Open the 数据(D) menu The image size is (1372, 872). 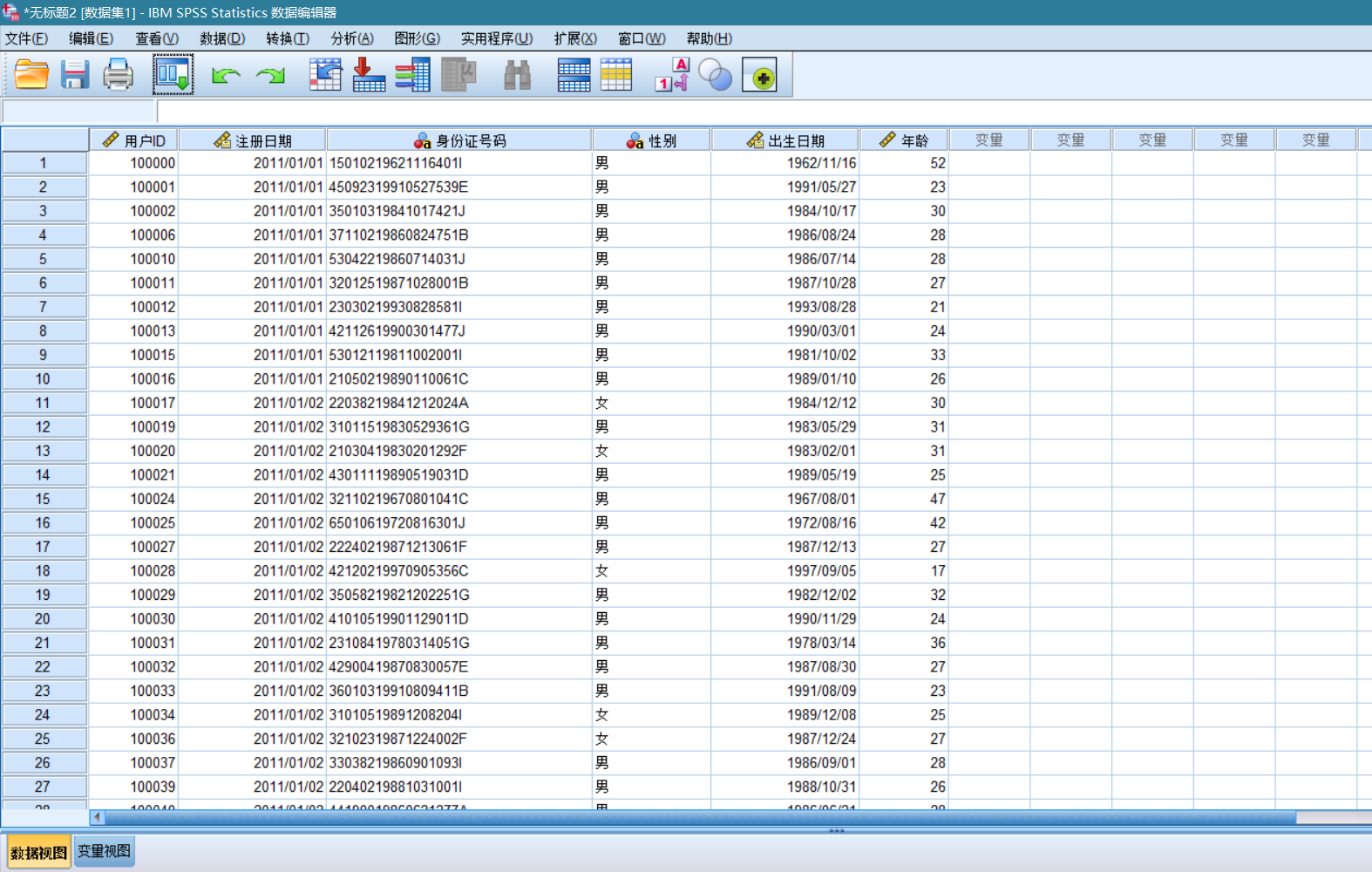coord(222,38)
